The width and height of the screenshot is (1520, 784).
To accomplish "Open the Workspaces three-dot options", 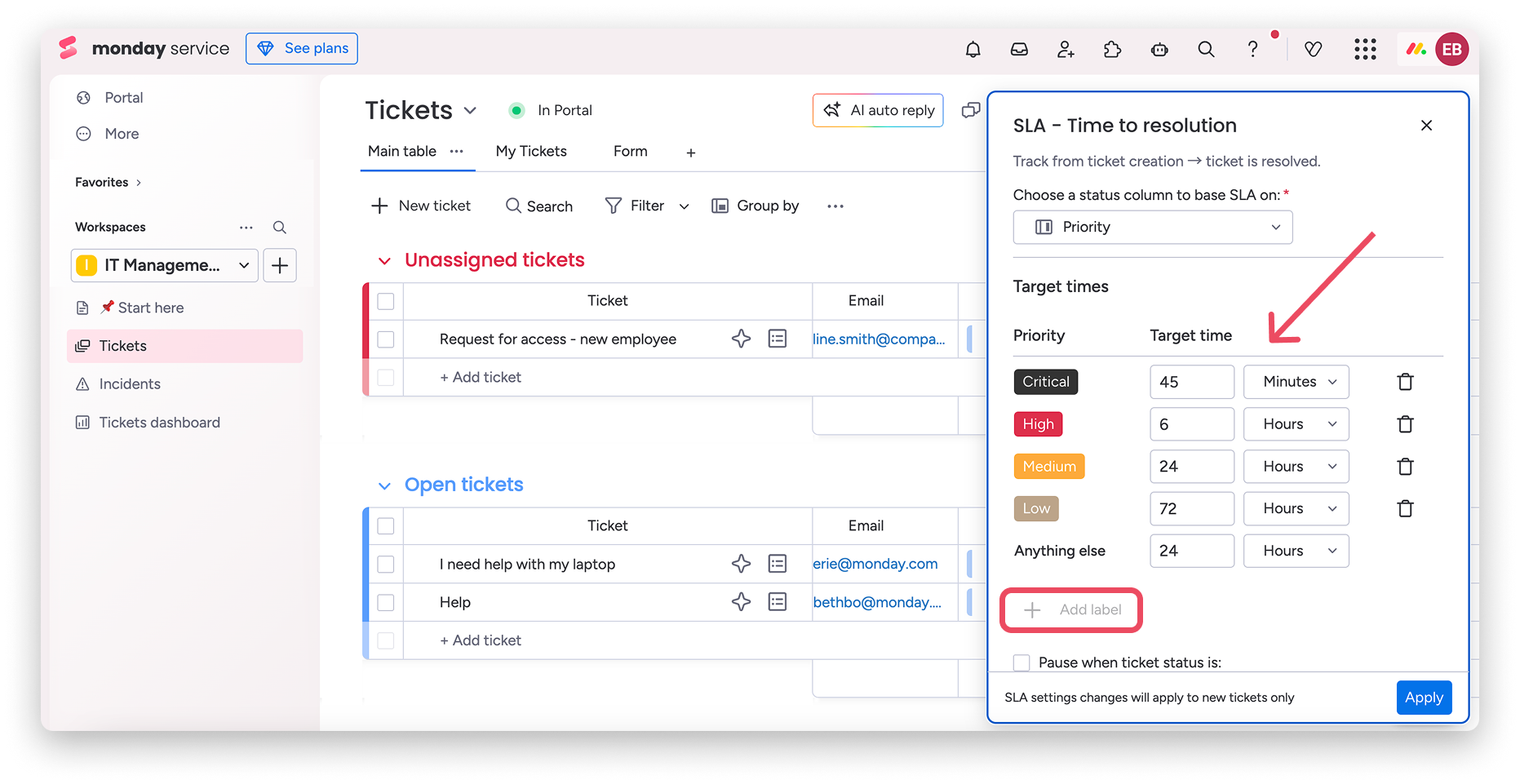I will click(246, 227).
